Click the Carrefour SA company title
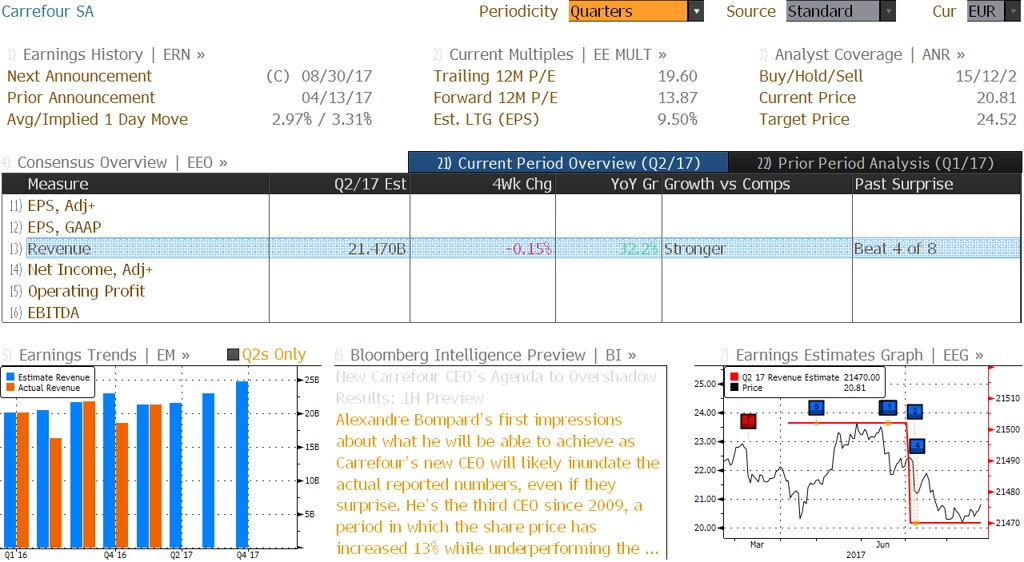The image size is (1024, 562). [x=48, y=11]
